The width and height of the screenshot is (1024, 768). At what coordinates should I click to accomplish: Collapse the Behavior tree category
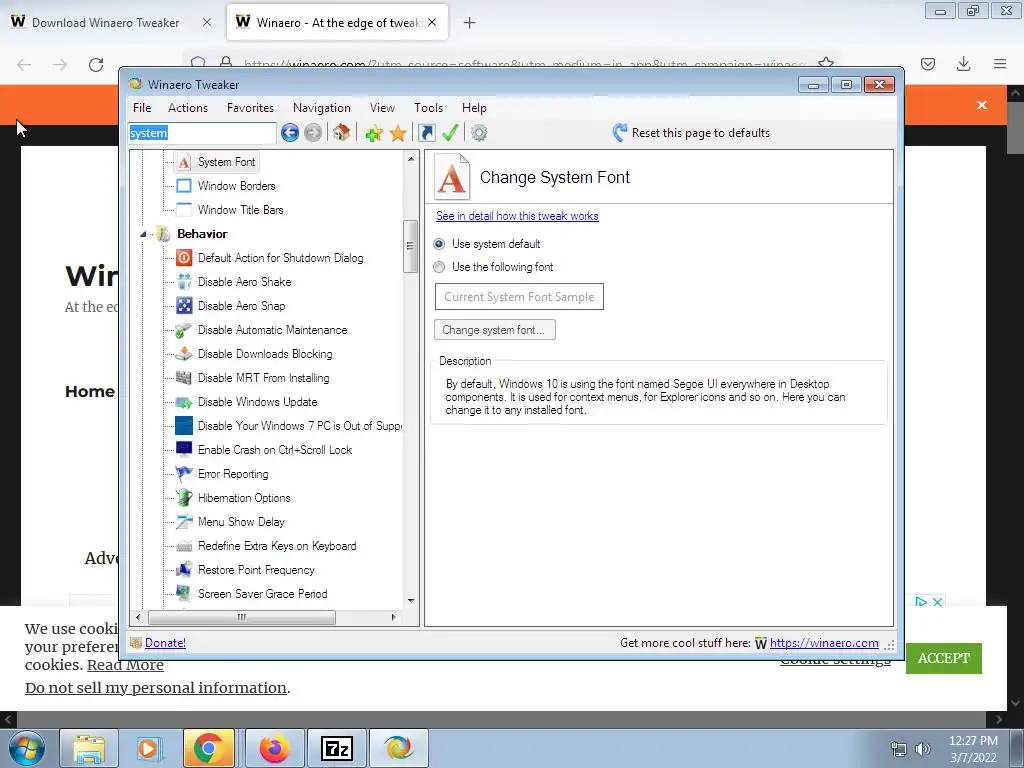pyautogui.click(x=143, y=234)
